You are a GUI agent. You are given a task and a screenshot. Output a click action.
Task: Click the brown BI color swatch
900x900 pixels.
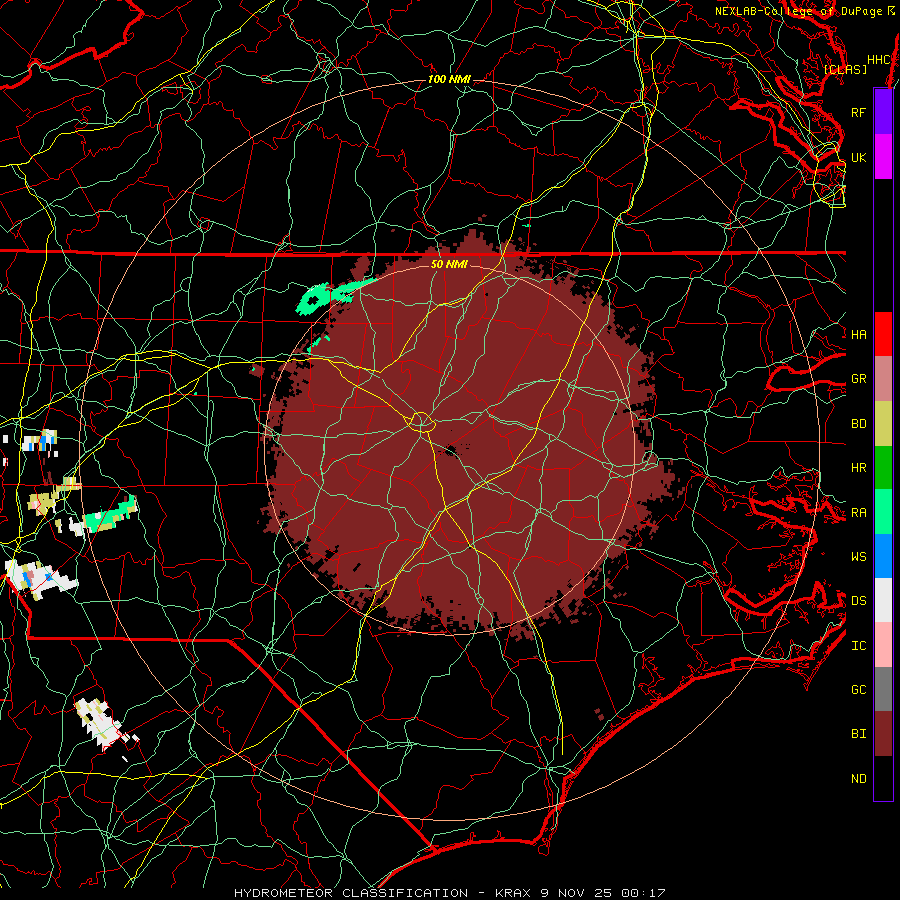pyautogui.click(x=883, y=734)
